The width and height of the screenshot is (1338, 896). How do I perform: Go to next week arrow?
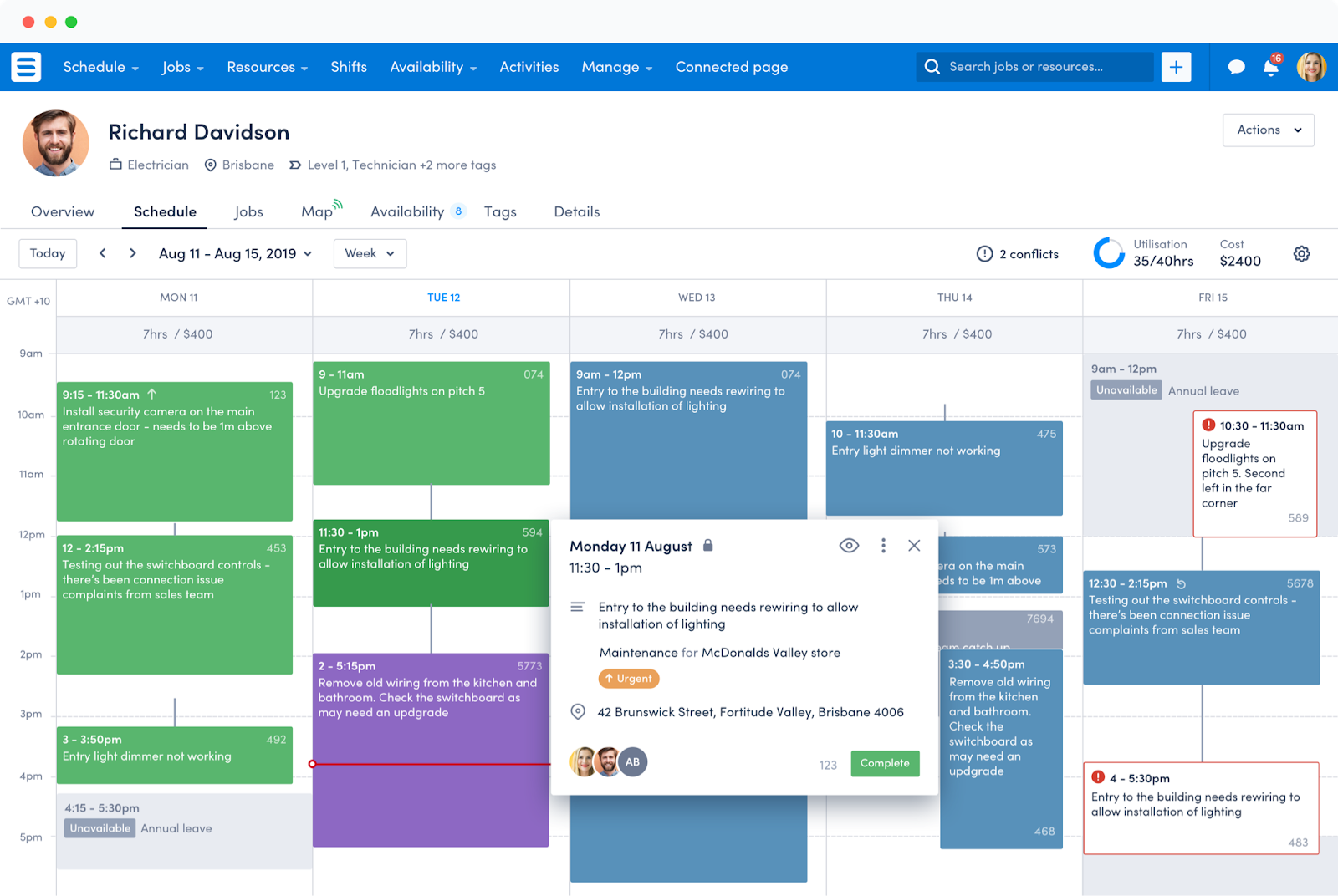click(x=132, y=253)
